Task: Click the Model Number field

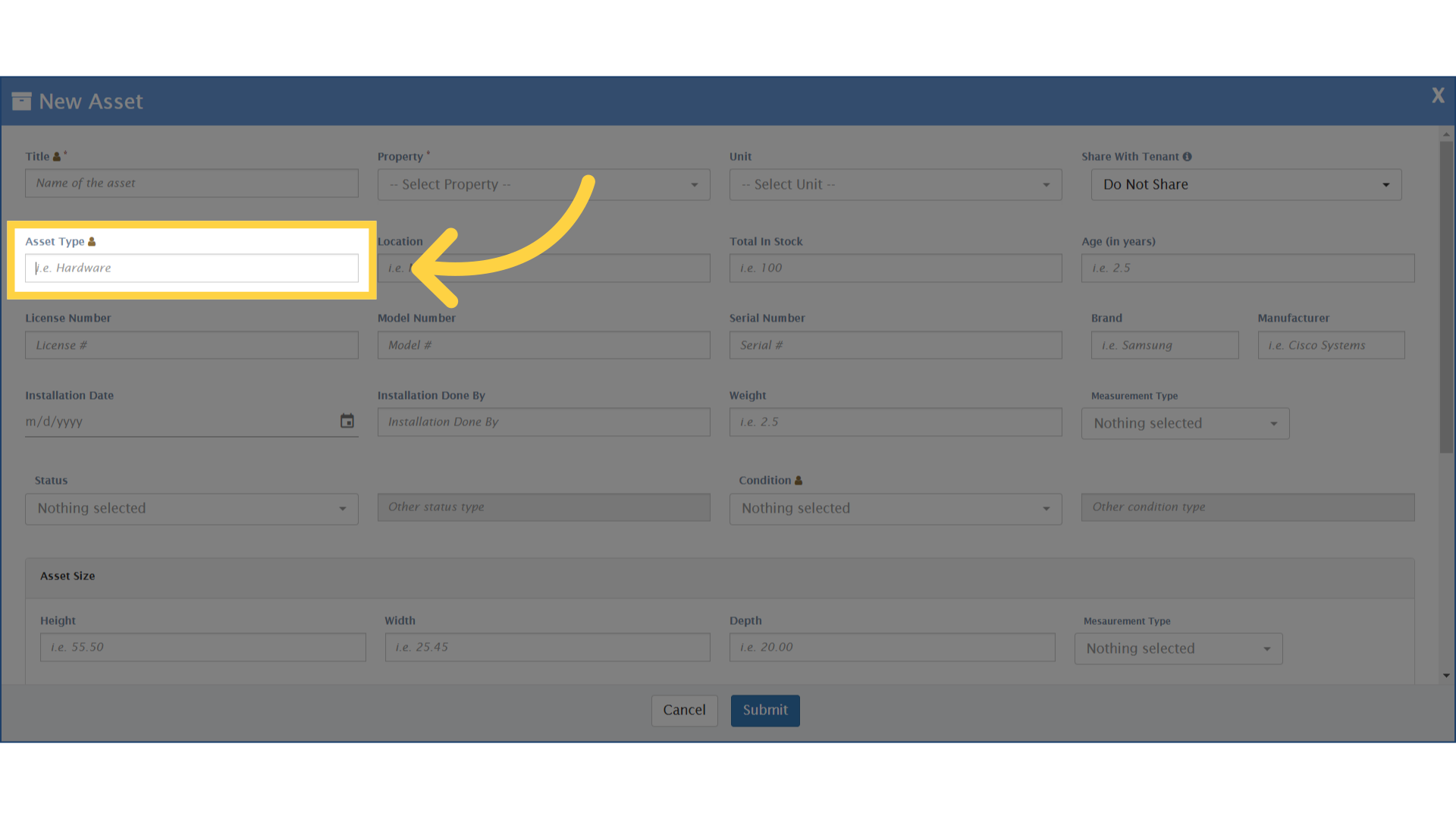Action: click(x=544, y=345)
